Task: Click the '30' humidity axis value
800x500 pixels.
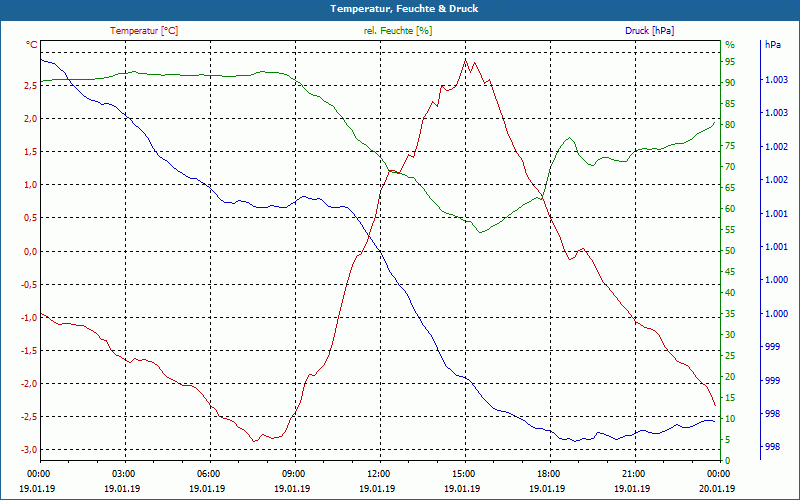Action: tap(730, 335)
